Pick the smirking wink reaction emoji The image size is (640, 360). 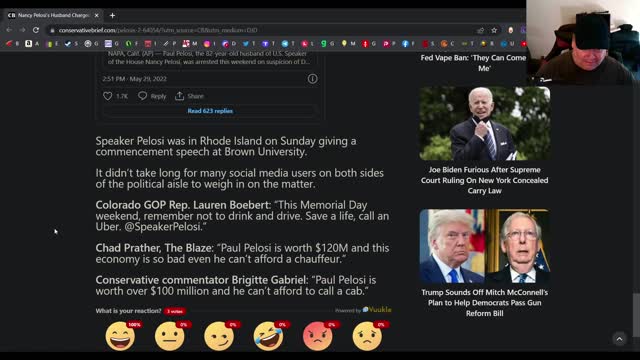pos(219,336)
